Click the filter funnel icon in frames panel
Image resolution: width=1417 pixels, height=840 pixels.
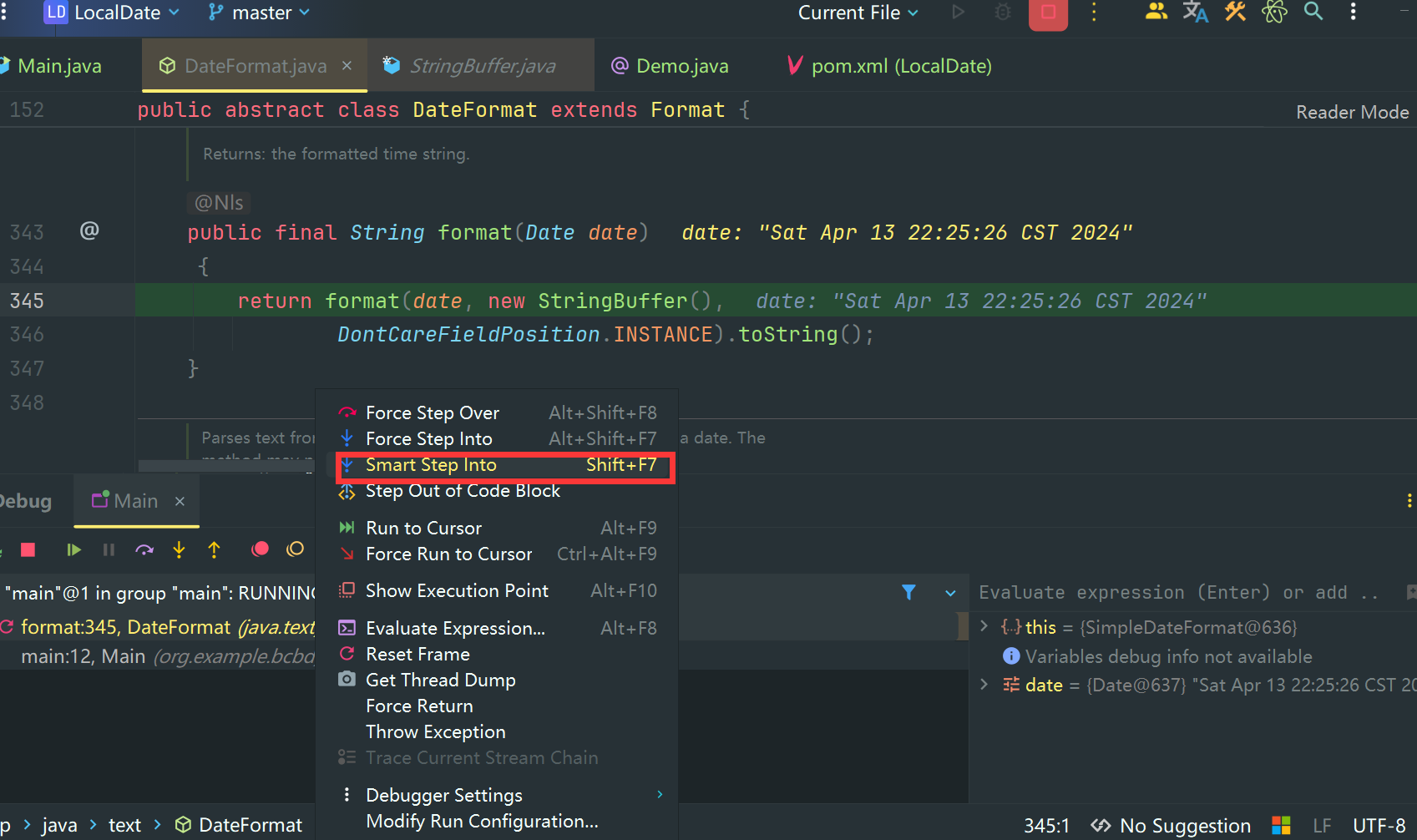click(x=908, y=592)
